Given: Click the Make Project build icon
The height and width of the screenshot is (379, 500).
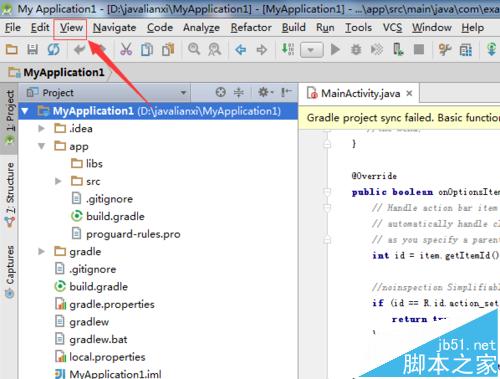Looking at the screenshot, I should 288,49.
